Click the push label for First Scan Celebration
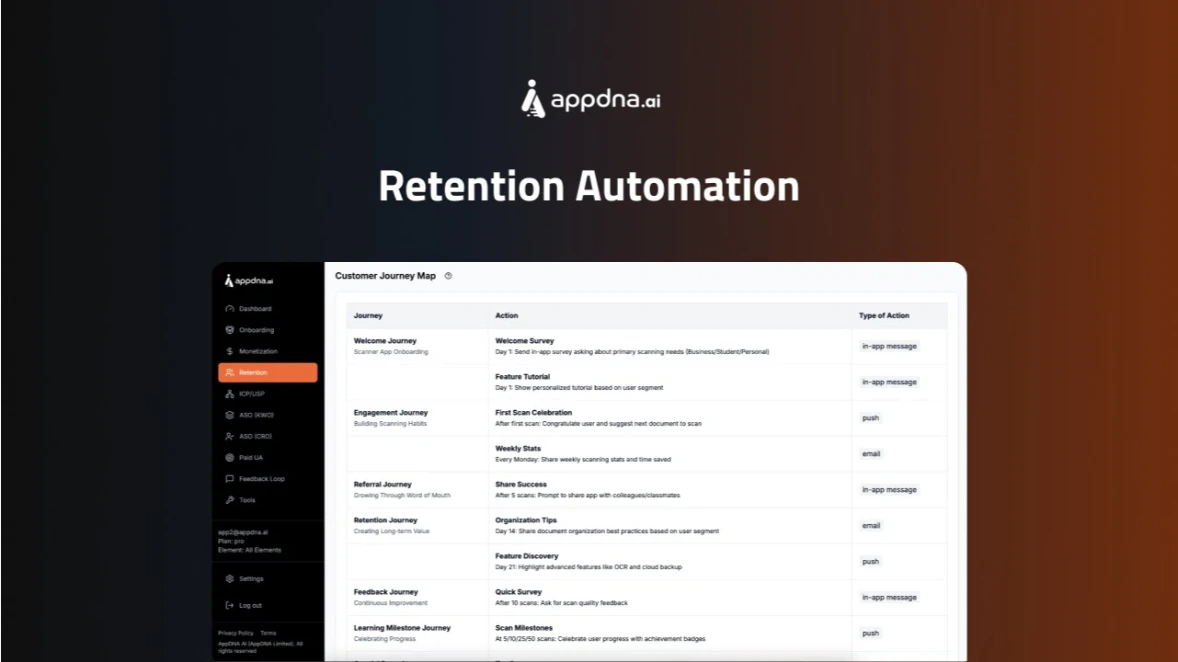The height and width of the screenshot is (662, 1178). coord(870,417)
